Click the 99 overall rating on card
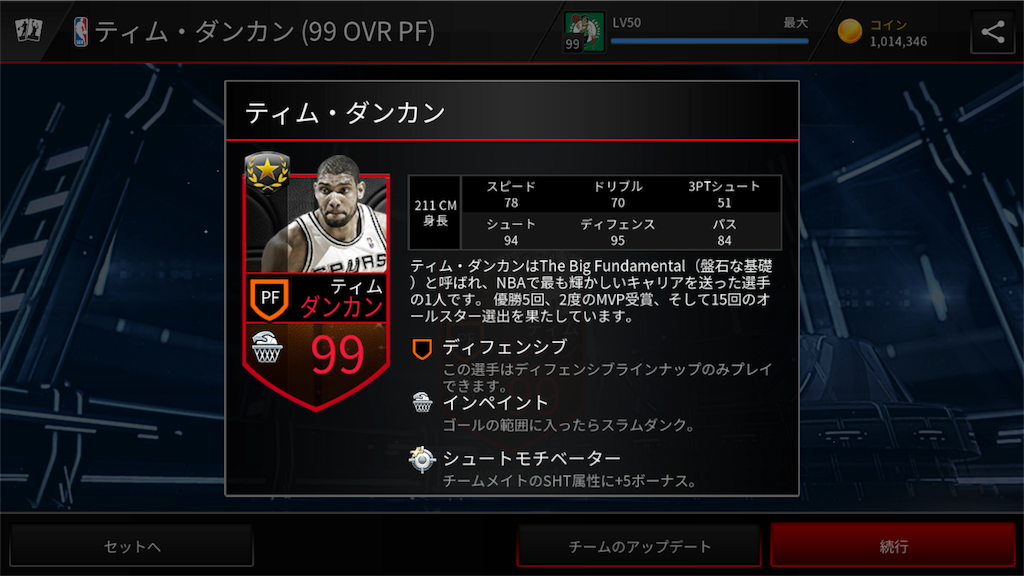The width and height of the screenshot is (1024, 576). [x=337, y=355]
